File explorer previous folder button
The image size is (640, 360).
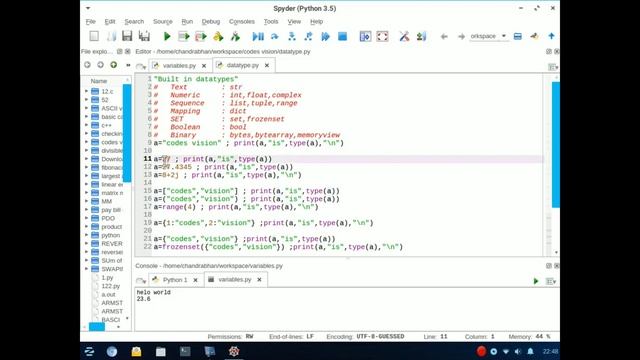click(87, 65)
